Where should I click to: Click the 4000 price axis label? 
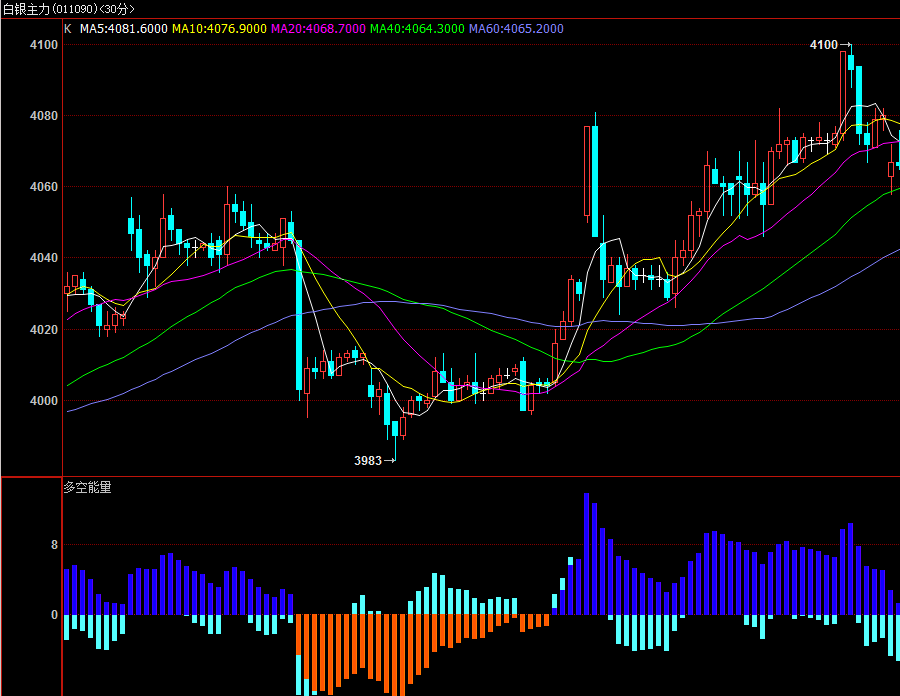click(44, 401)
